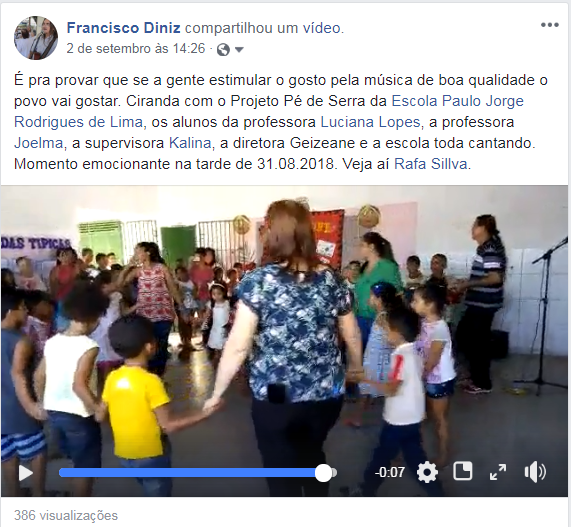Click the remaining time -0:07 display
The image size is (571, 532).
tap(390, 473)
